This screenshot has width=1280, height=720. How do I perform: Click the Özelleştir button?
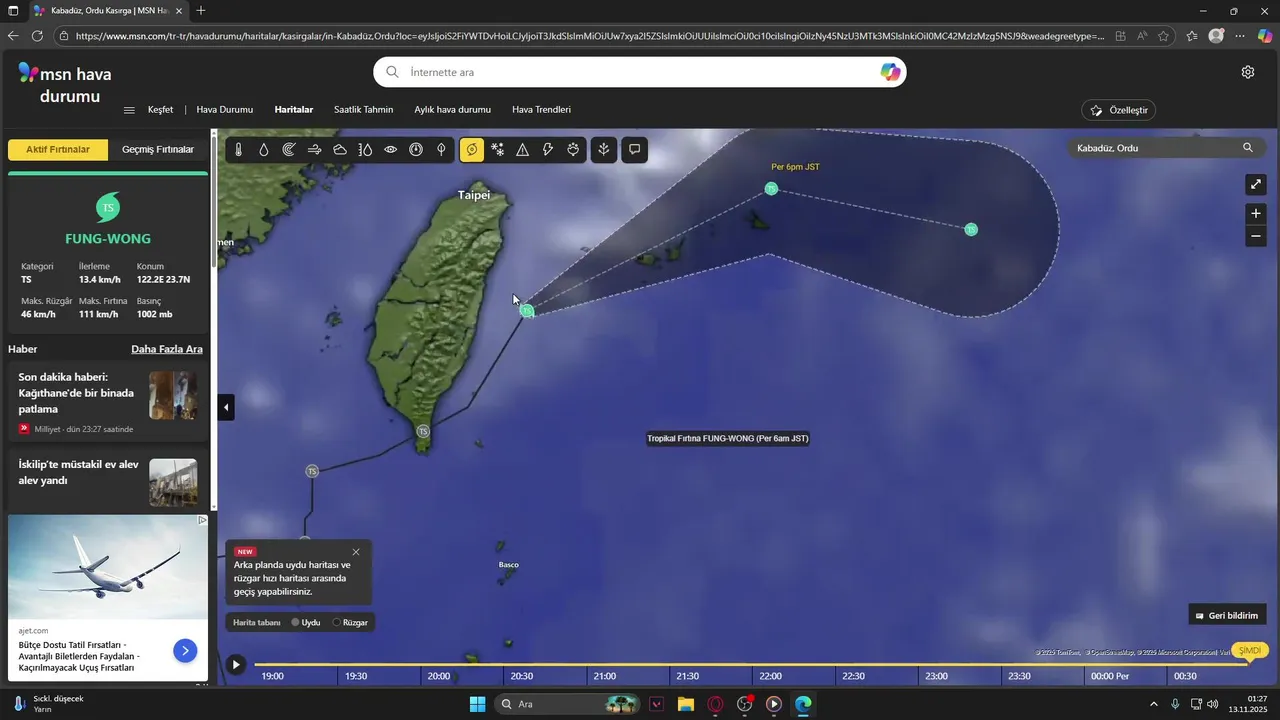[1119, 110]
